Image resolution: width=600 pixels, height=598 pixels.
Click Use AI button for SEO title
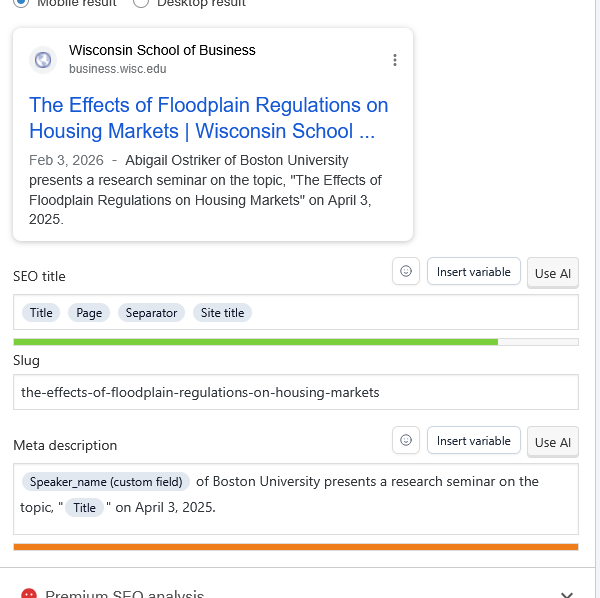[x=552, y=273]
